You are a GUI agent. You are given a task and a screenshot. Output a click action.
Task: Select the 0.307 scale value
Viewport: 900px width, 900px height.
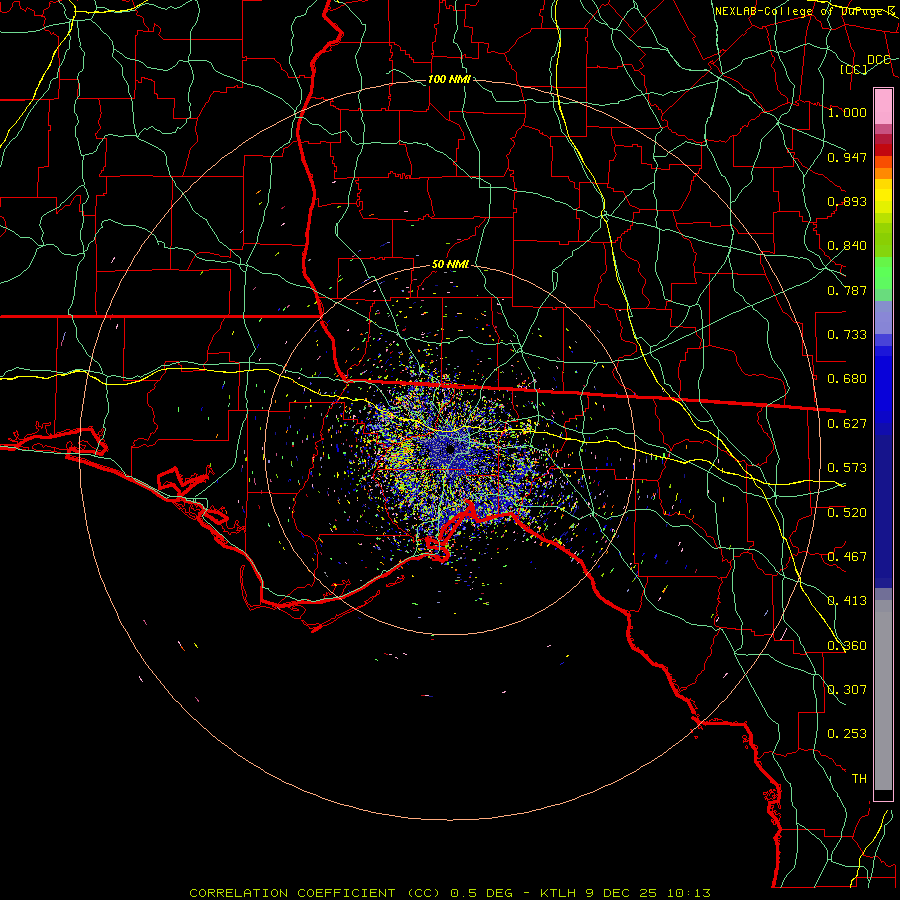pos(847,690)
